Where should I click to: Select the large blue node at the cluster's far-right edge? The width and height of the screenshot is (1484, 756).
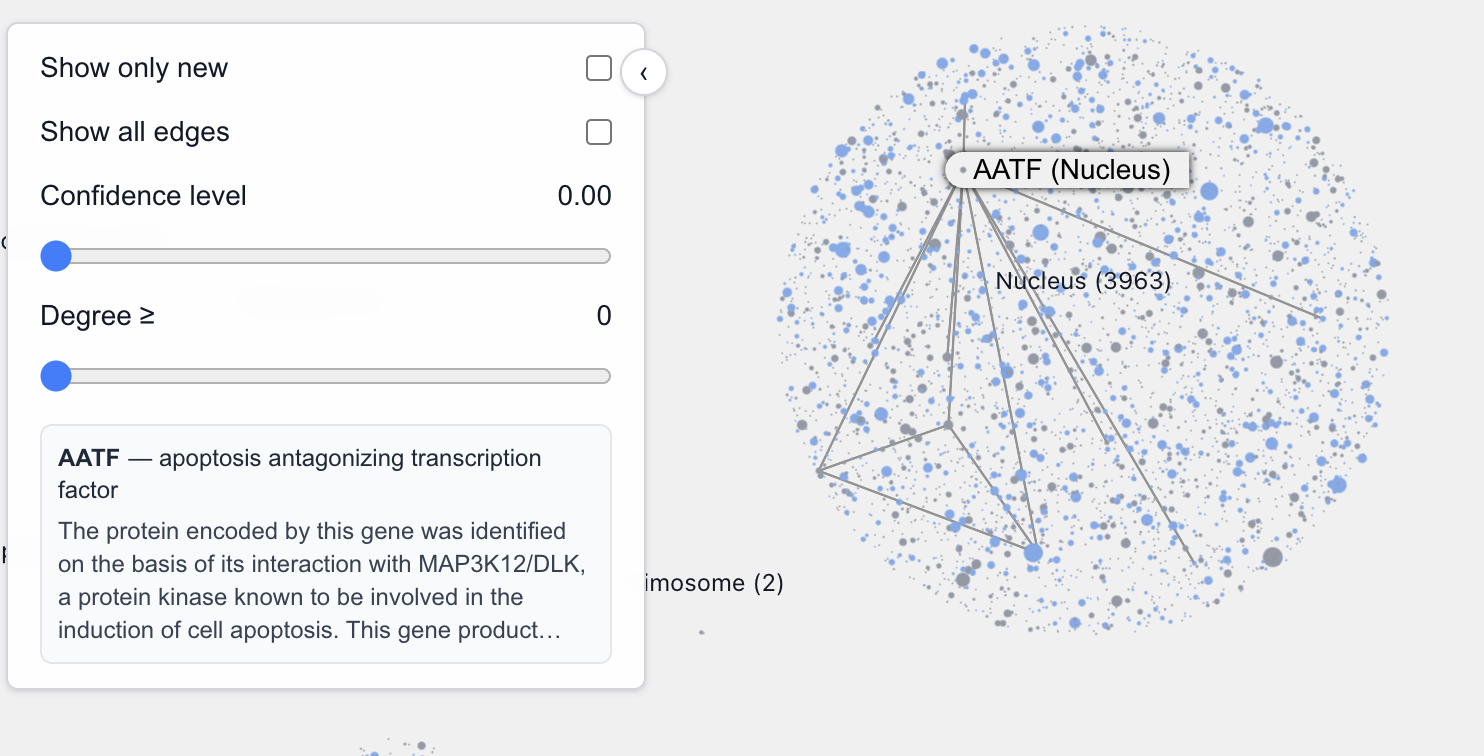click(x=1338, y=485)
